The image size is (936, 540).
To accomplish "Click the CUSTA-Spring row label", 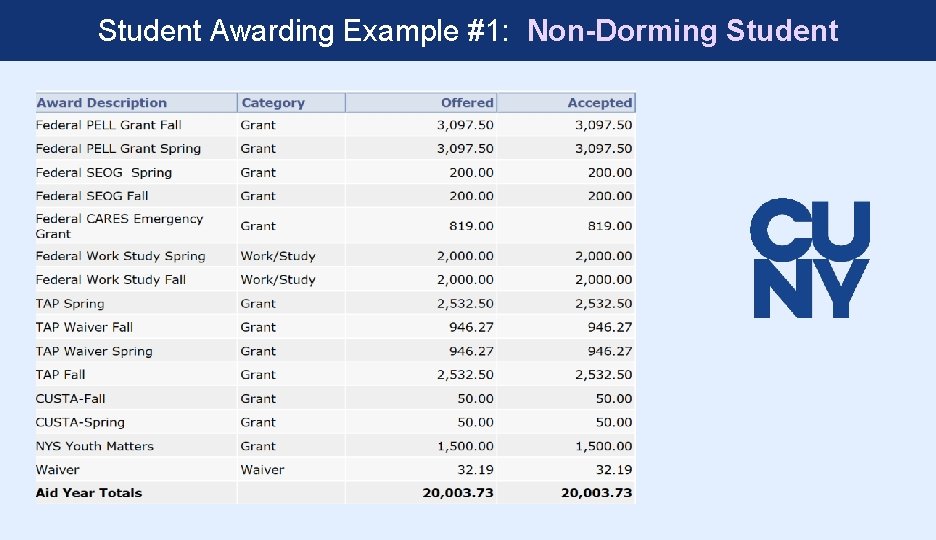I will point(80,422).
